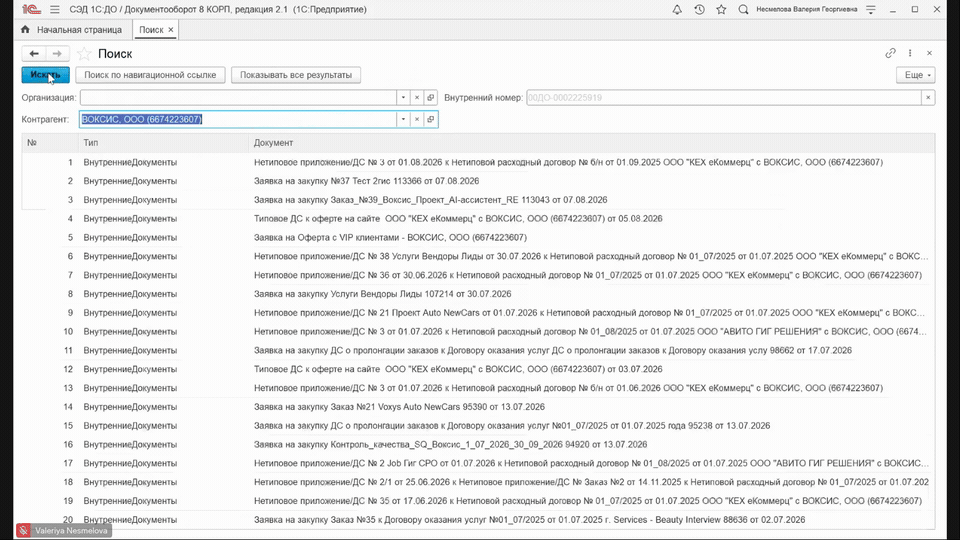This screenshot has width=960, height=540.
Task: Select row 14 Заказ №21 Voxys Auto NewCars
Action: [x=478, y=407]
